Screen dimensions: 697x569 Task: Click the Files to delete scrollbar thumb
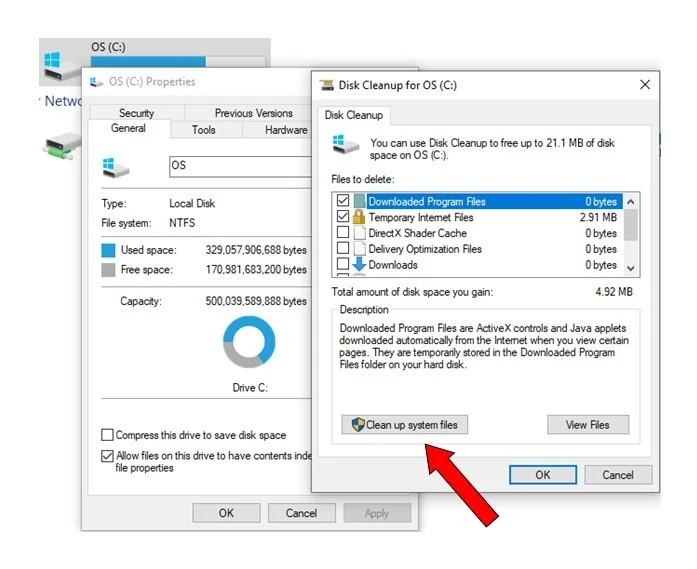(x=631, y=224)
